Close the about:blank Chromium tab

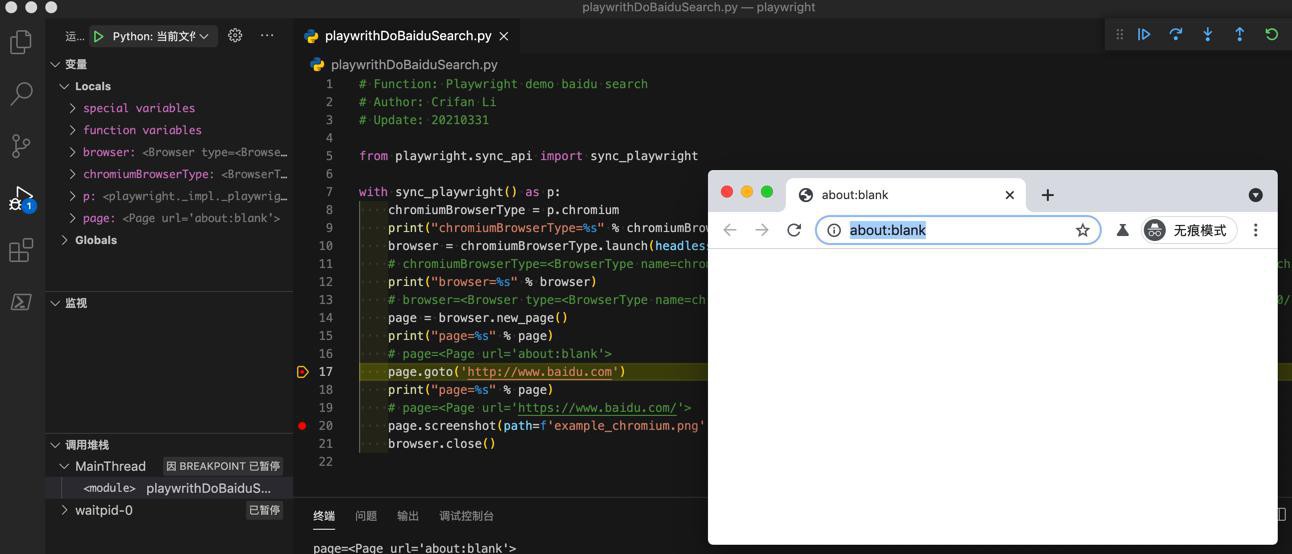coord(1010,195)
